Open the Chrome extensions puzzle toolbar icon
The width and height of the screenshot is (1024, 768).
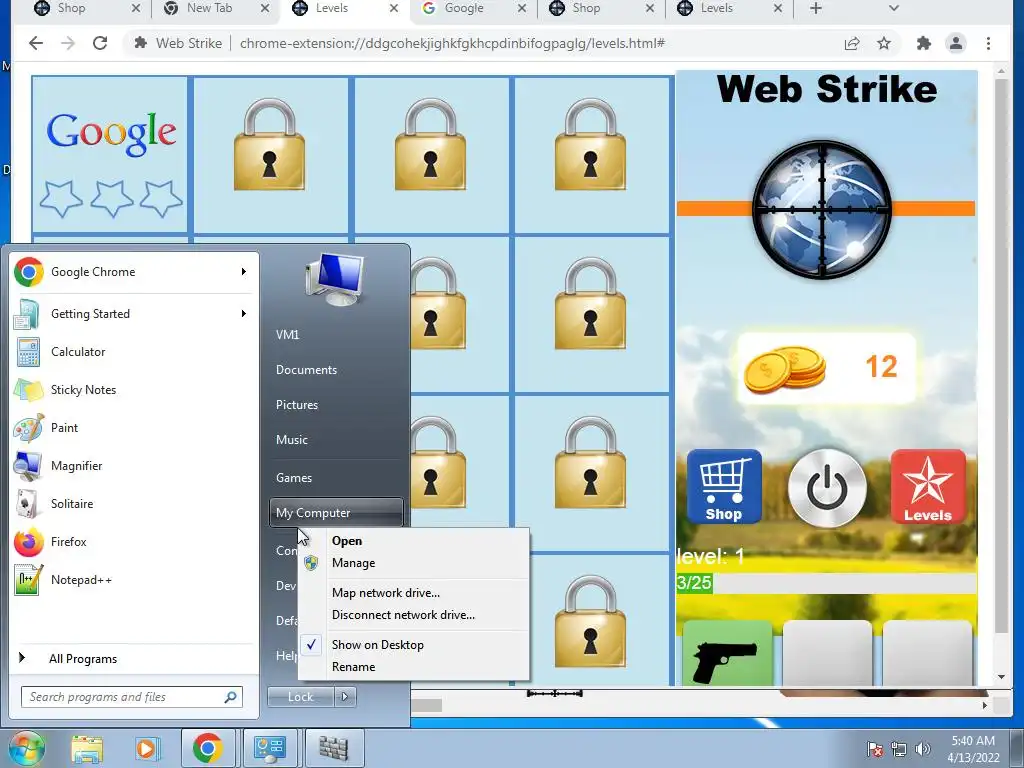click(x=923, y=43)
